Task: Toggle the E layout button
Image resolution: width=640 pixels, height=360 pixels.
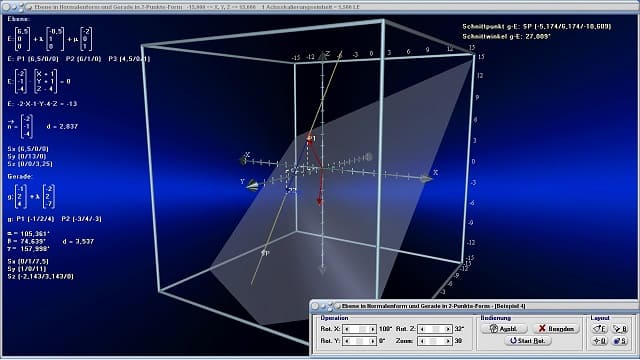Action: point(599,329)
